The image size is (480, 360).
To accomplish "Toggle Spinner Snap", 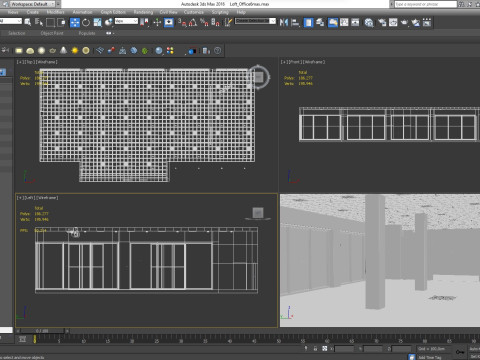I will 215,22.
